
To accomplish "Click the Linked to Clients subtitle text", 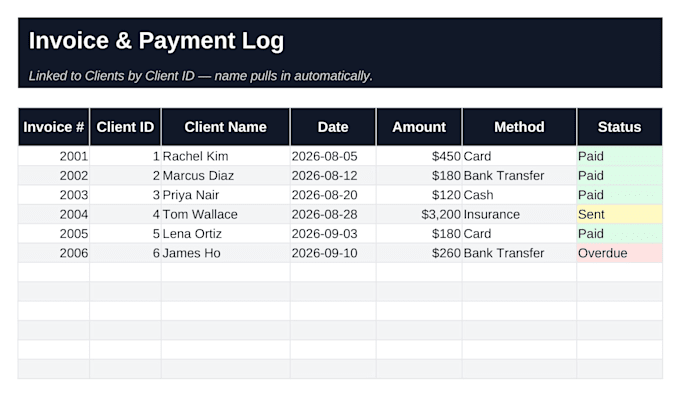I will pyautogui.click(x=200, y=76).
